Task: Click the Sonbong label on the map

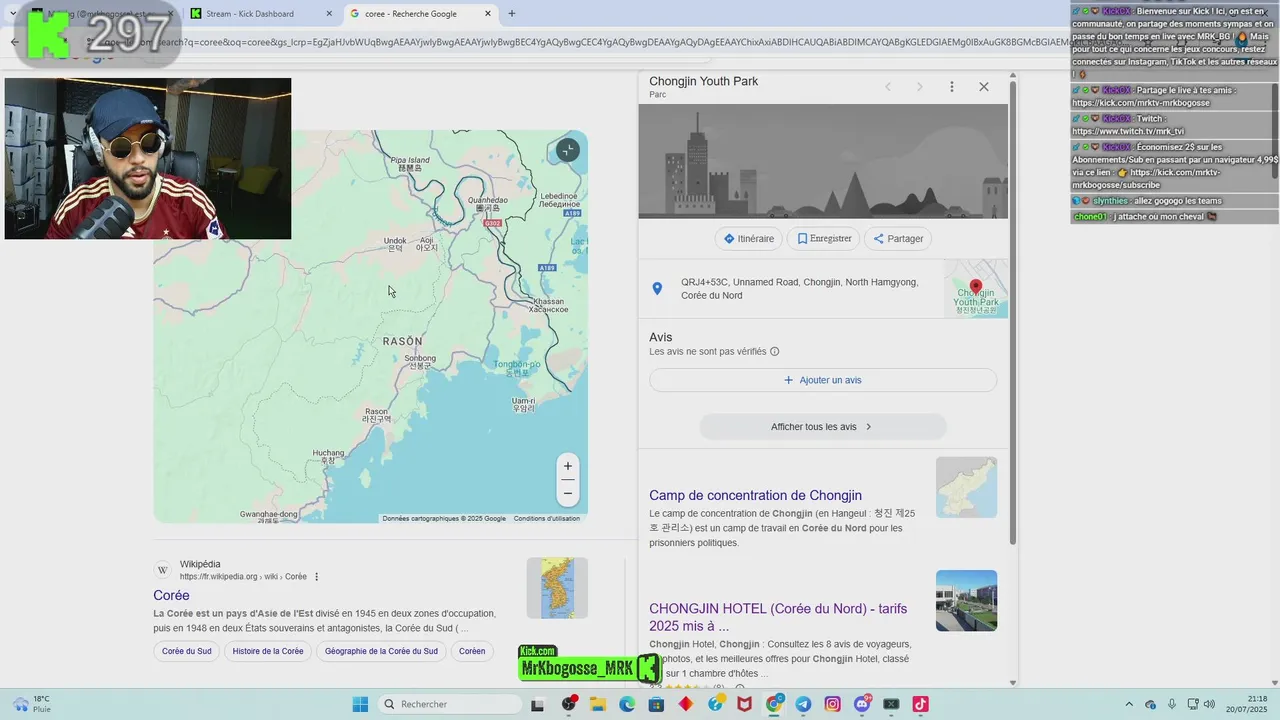Action: coord(420,361)
